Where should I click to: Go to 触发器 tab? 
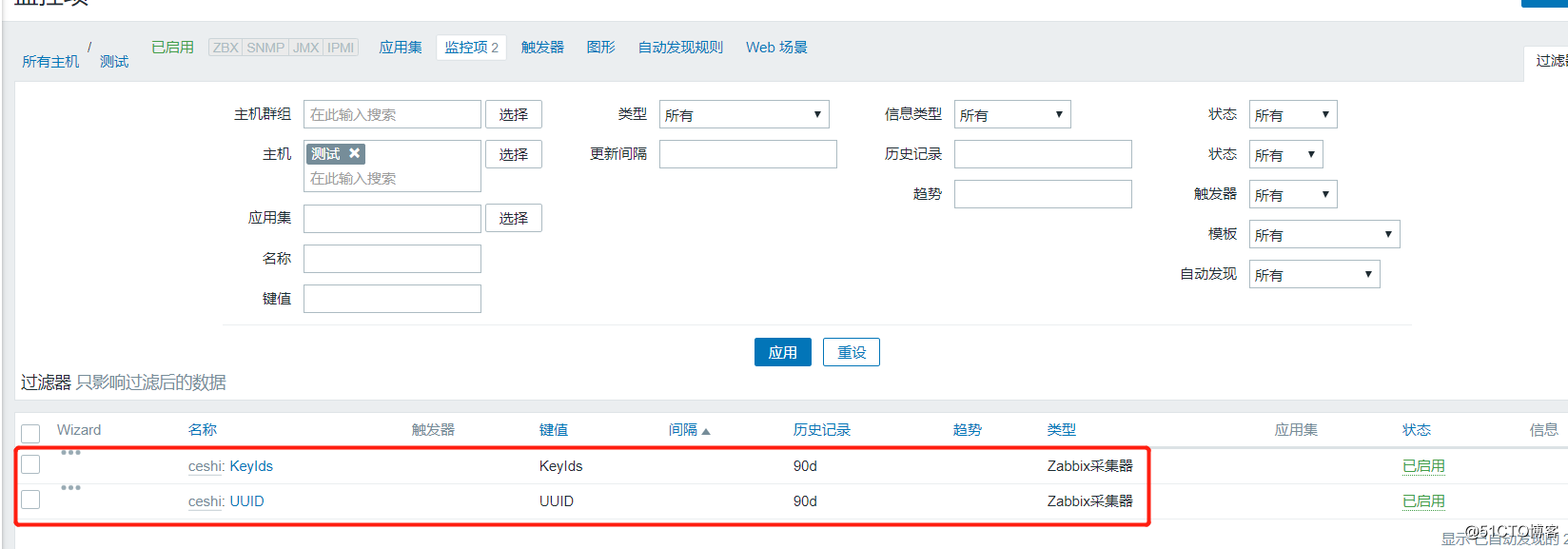(542, 47)
